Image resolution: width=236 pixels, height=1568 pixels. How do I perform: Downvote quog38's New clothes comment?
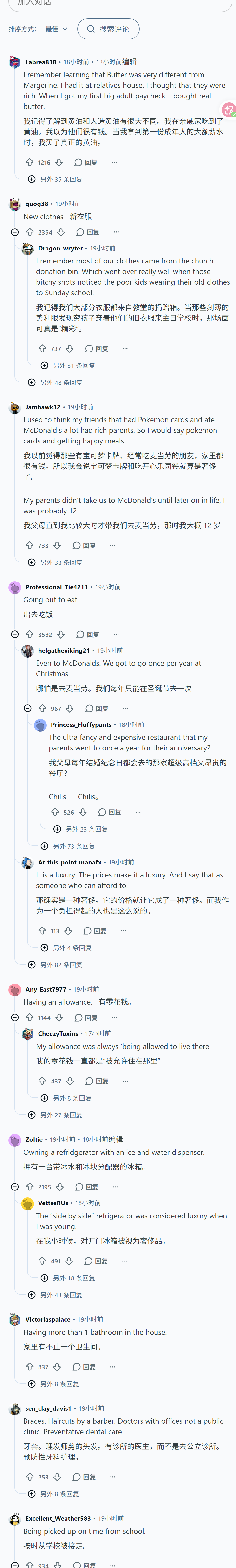[61, 232]
